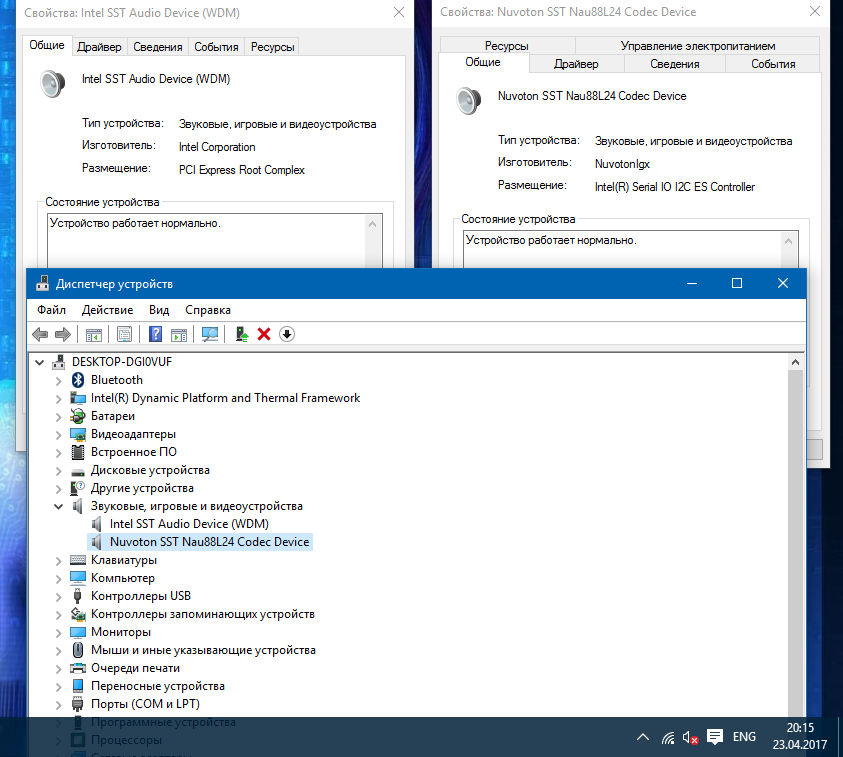843x757 pixels.
Task: Click the Видеоадаптеры display adapter icon
Action: [x=78, y=434]
